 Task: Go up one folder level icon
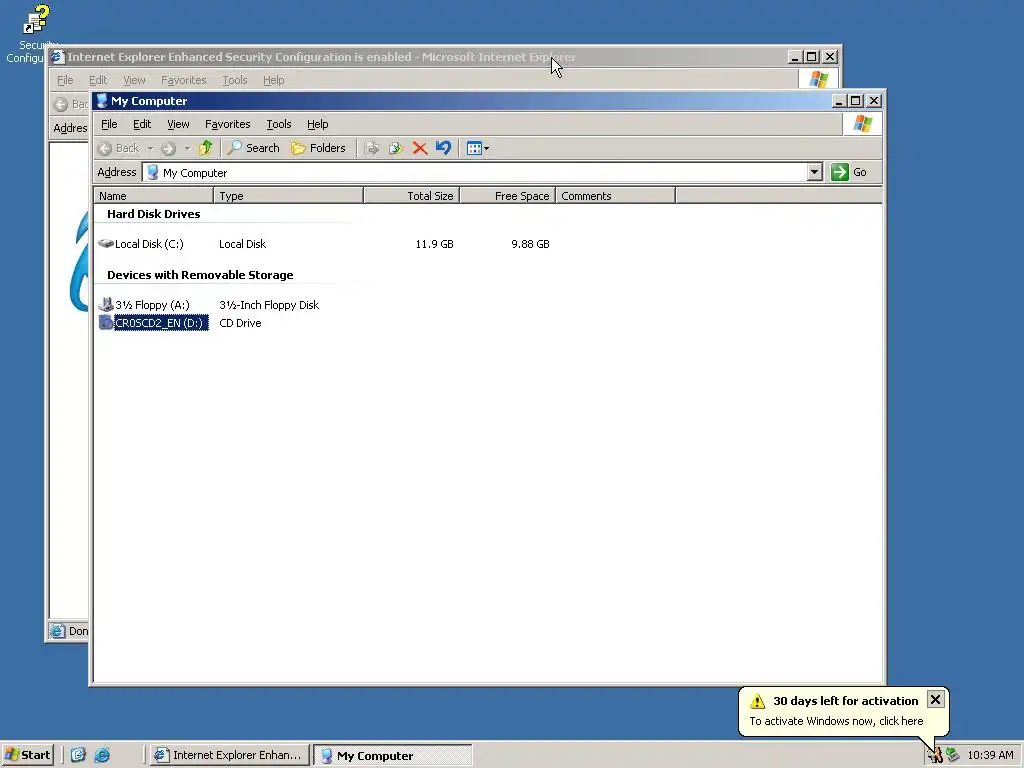click(x=206, y=148)
